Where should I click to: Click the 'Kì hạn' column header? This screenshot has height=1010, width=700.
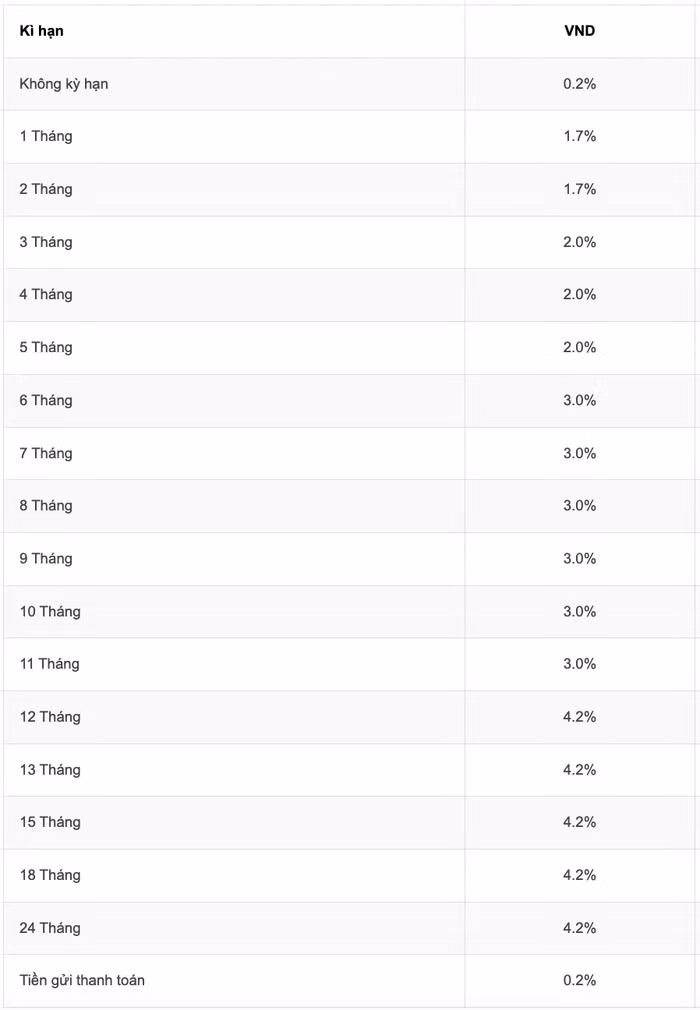41,31
